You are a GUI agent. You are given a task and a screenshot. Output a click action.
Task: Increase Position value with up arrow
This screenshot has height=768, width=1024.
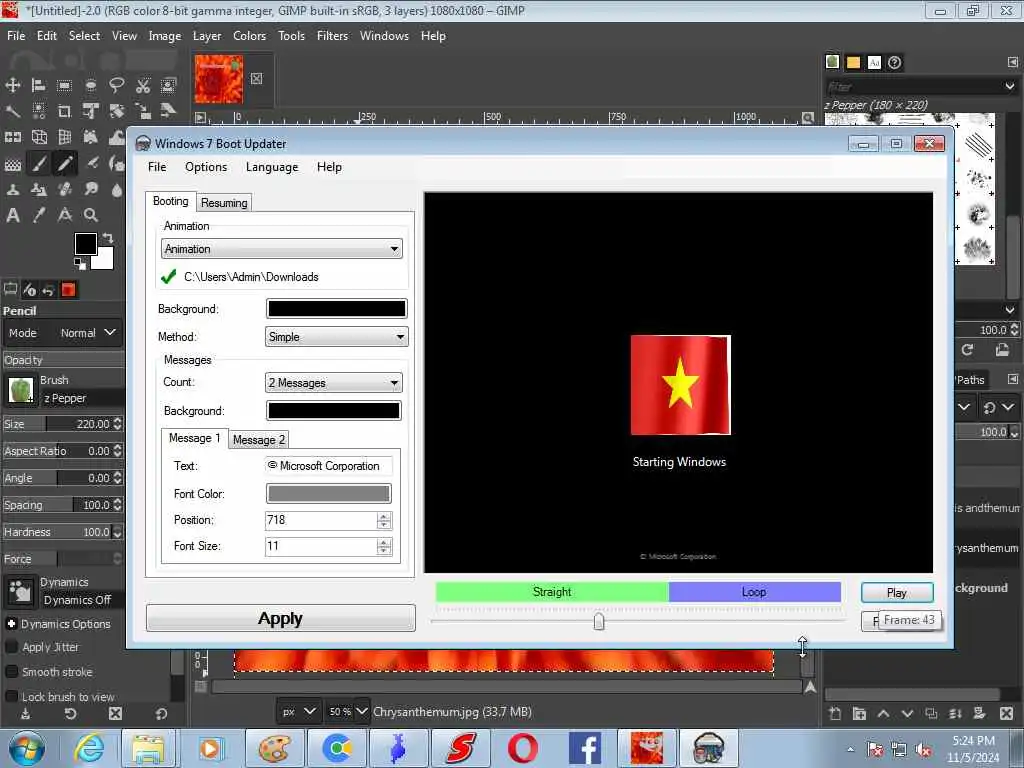click(384, 517)
